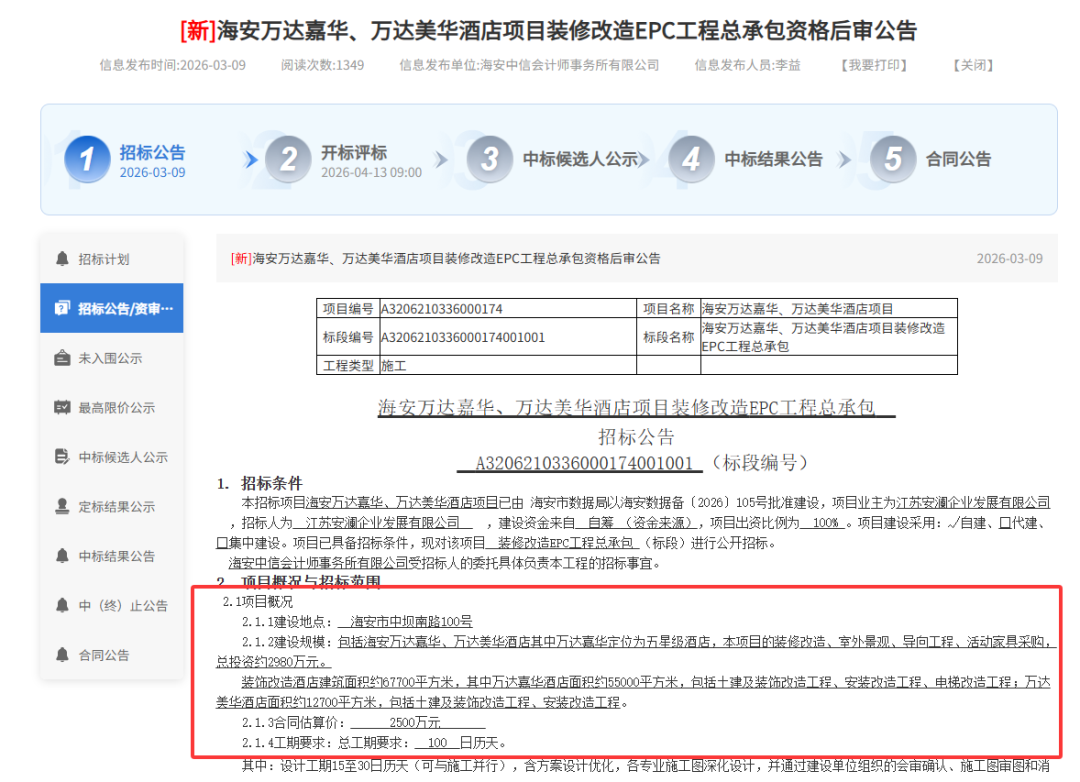Click the edit-document icon beside 中标候选人公示

coord(62,457)
